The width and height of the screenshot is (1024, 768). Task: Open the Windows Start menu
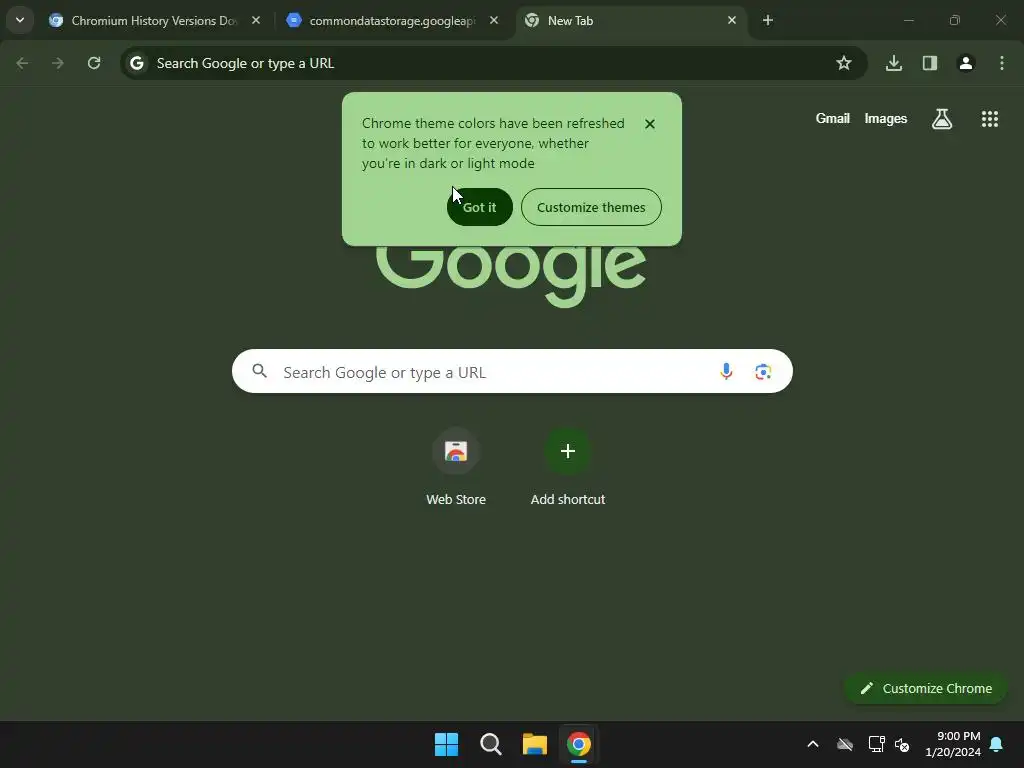point(447,744)
